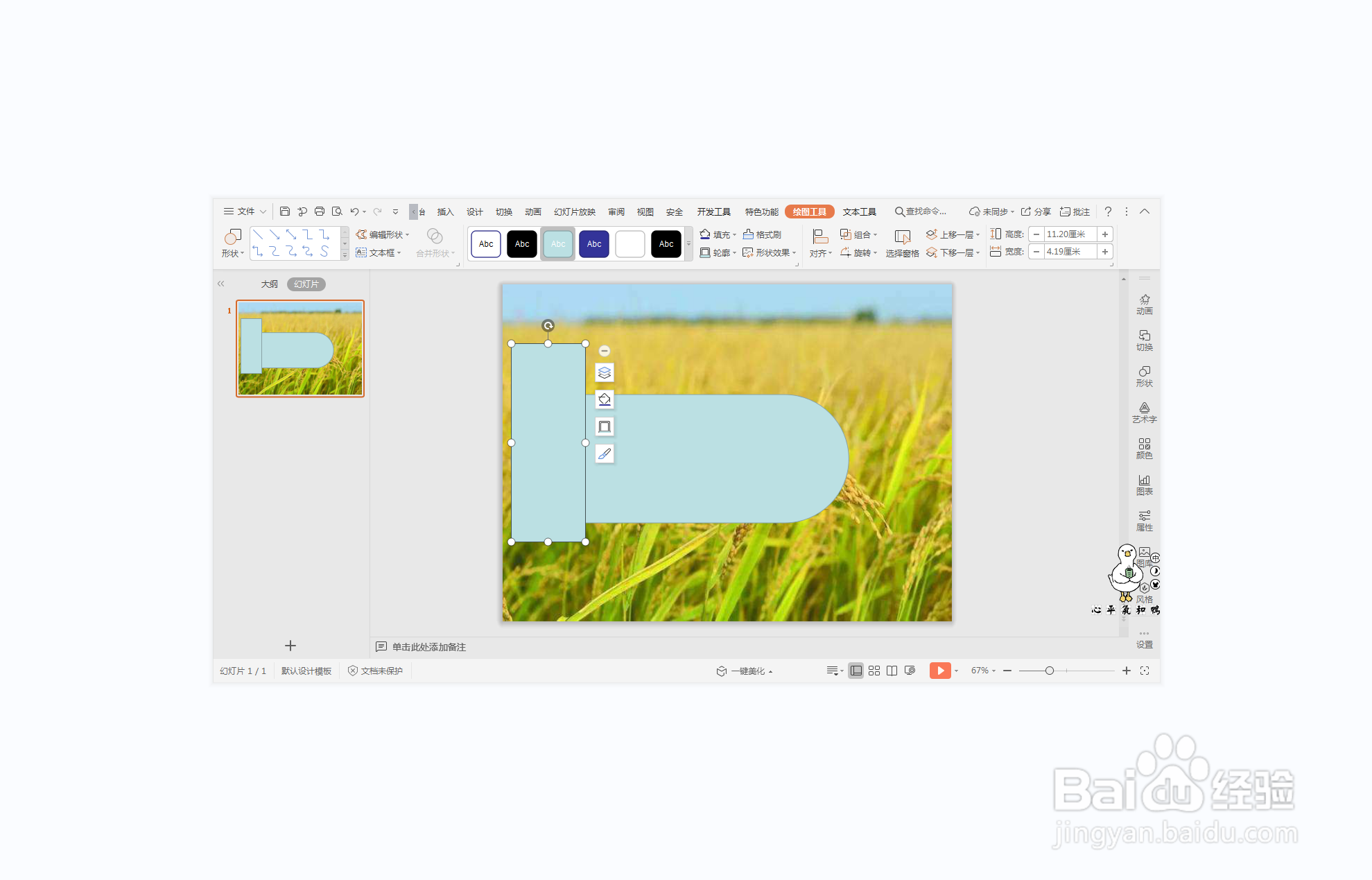The height and width of the screenshot is (880, 1372).
Task: Open the Selection Pane (选择窗格)
Action: [901, 243]
